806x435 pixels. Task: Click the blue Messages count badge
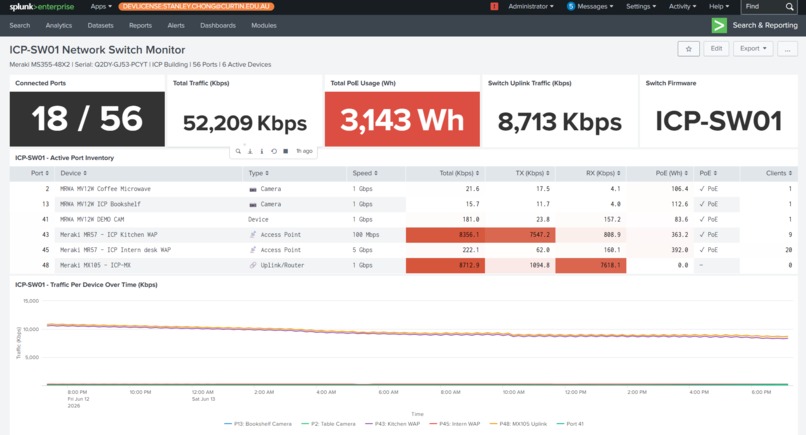571,6
